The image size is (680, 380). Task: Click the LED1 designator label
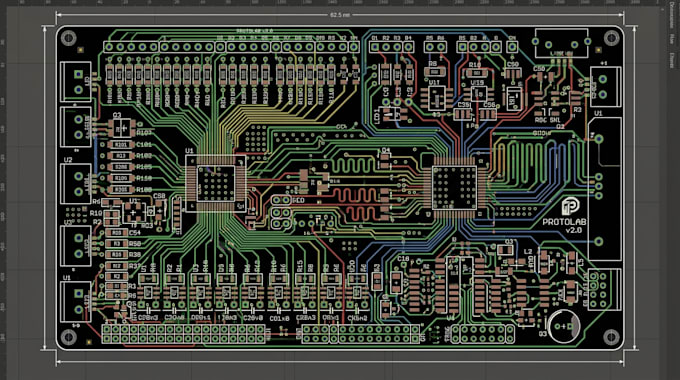376,116
